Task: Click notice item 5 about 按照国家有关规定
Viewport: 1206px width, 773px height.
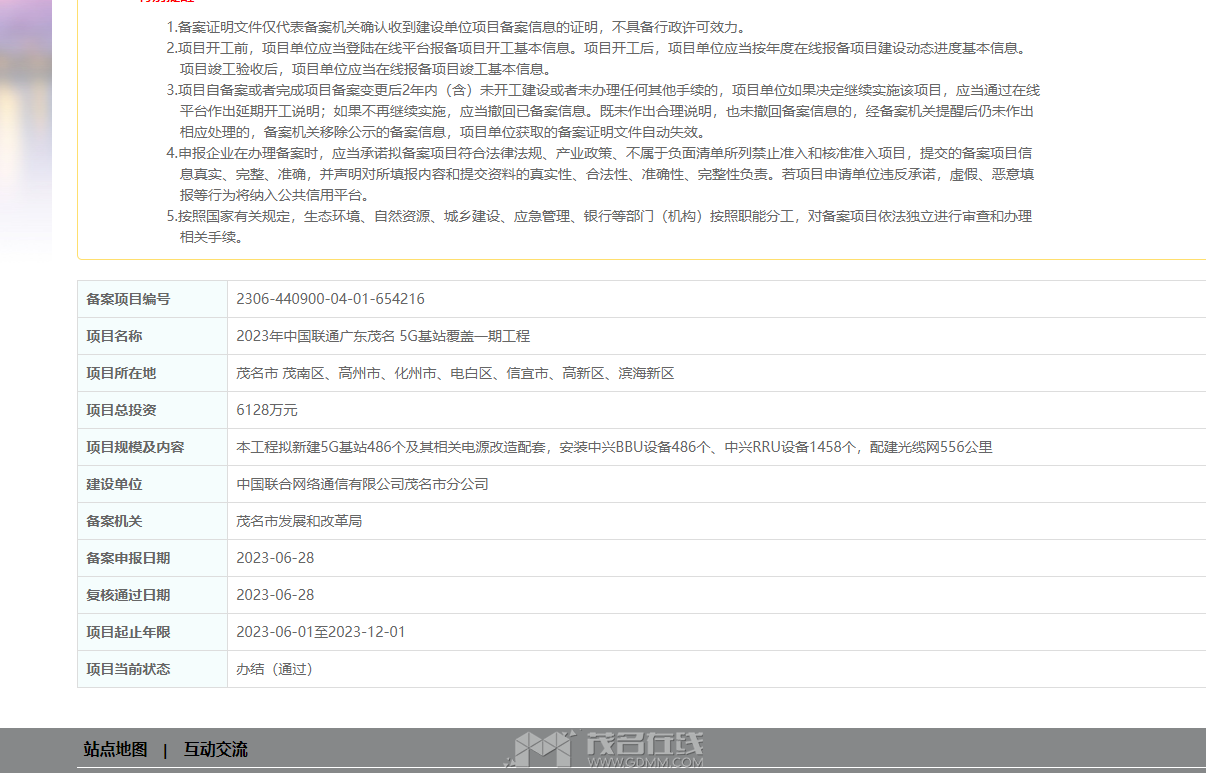Action: 599,227
